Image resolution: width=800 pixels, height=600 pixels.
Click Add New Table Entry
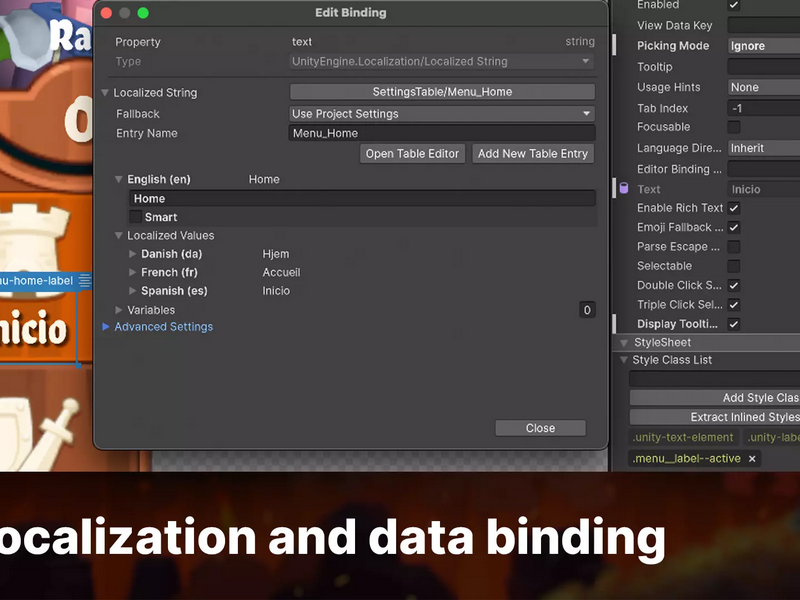(x=533, y=154)
